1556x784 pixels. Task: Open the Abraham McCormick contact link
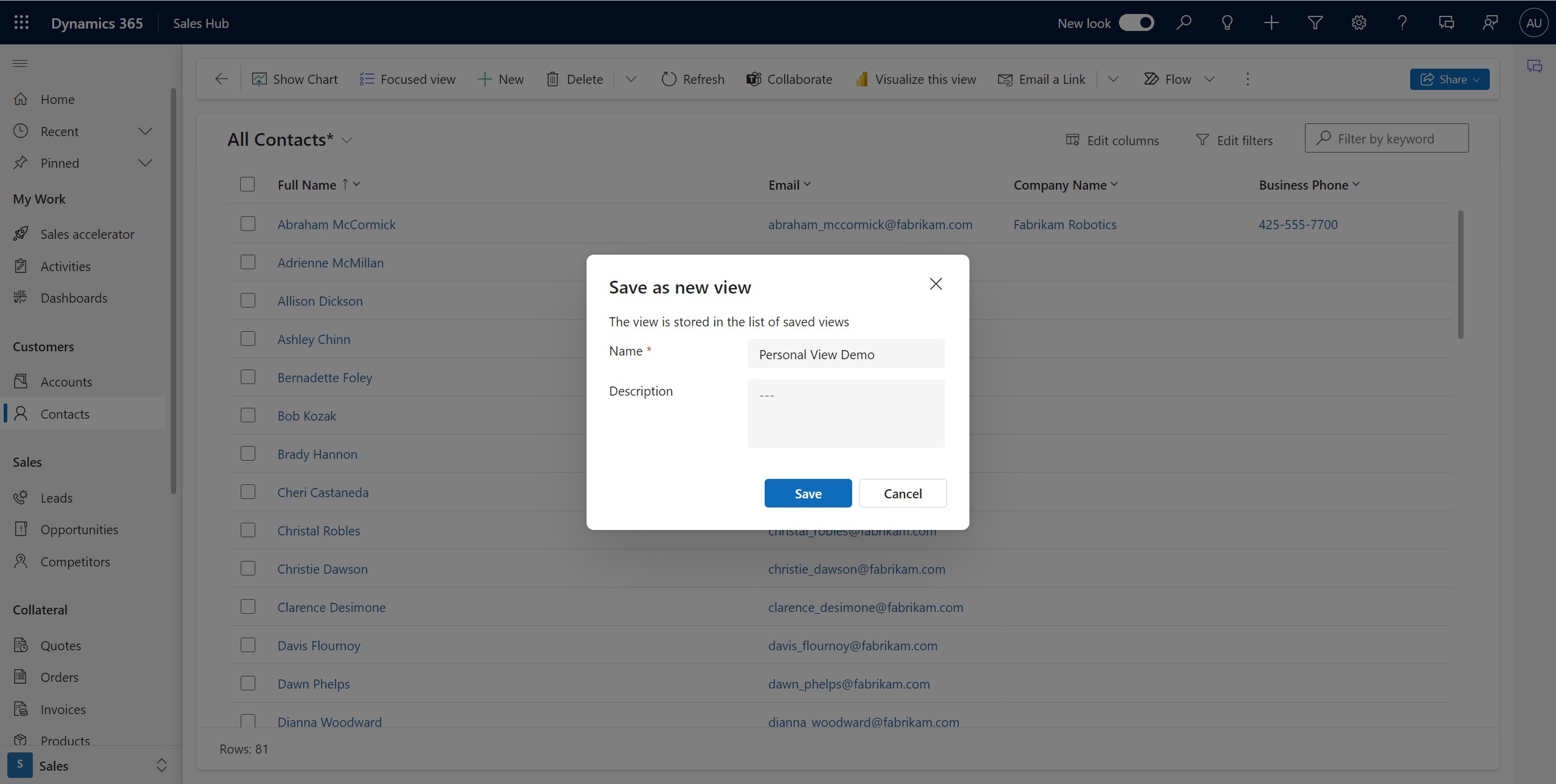[336, 224]
